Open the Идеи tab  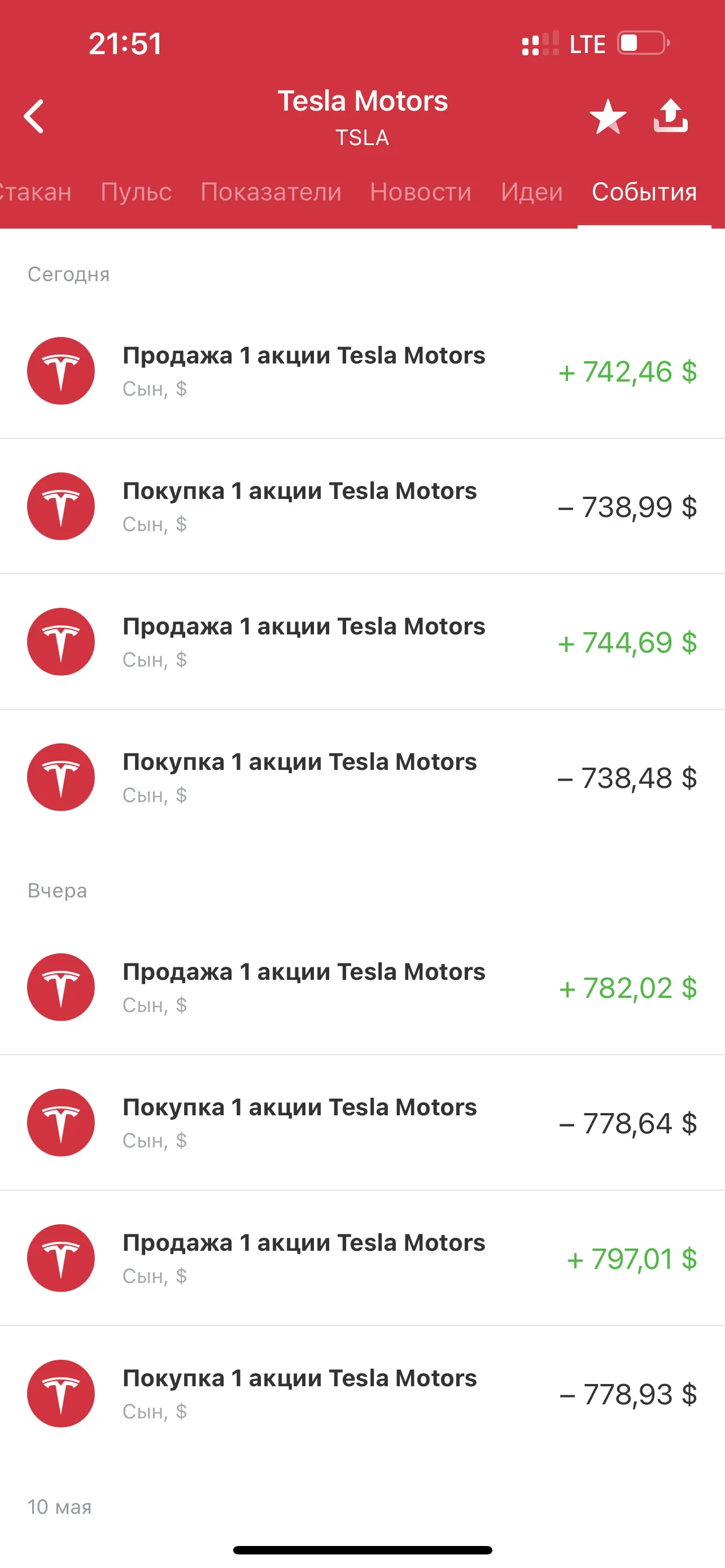531,192
